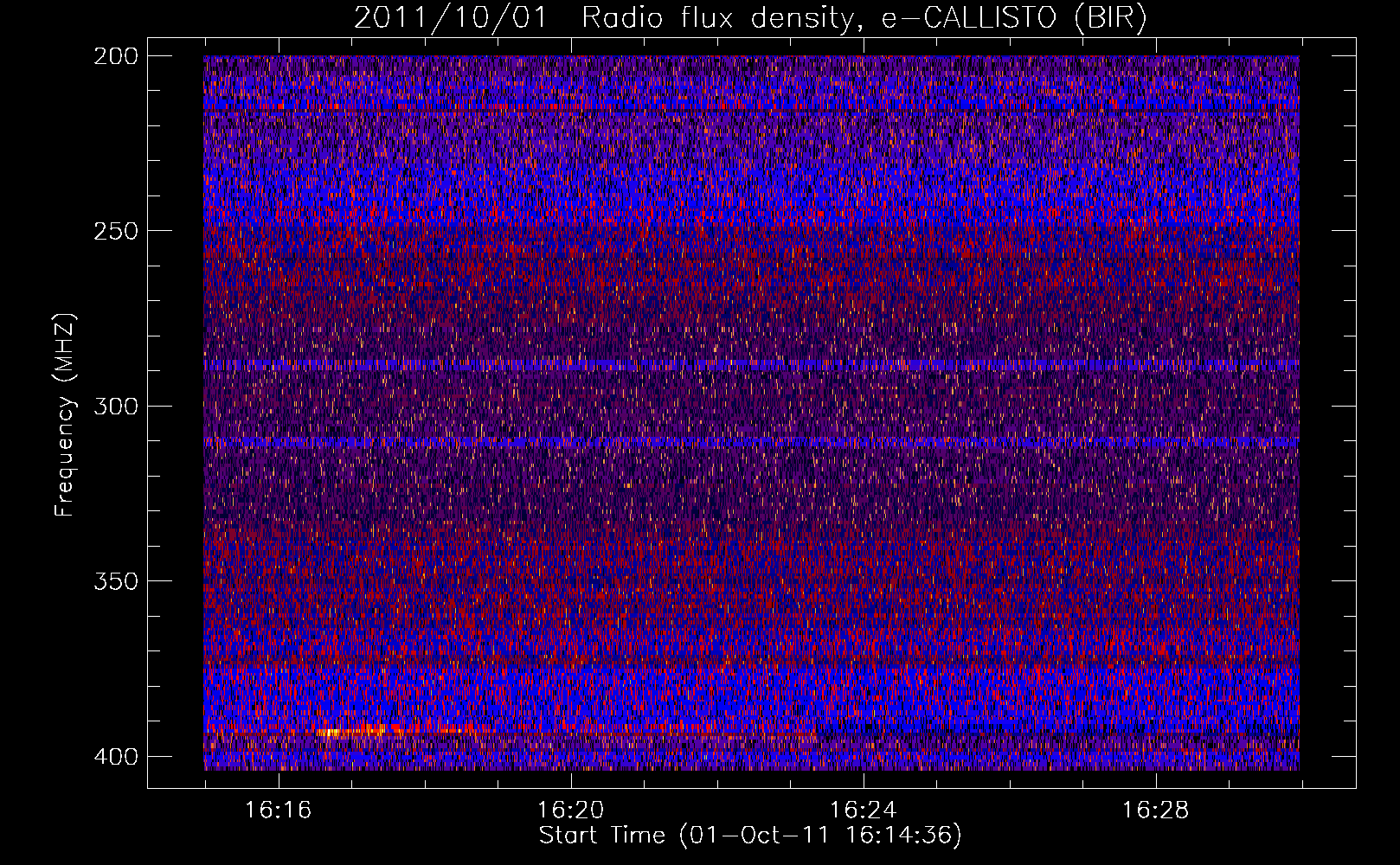Click the plot title '2011/10/01 Radio flux density'
This screenshot has height=865, width=1400.
(750, 18)
